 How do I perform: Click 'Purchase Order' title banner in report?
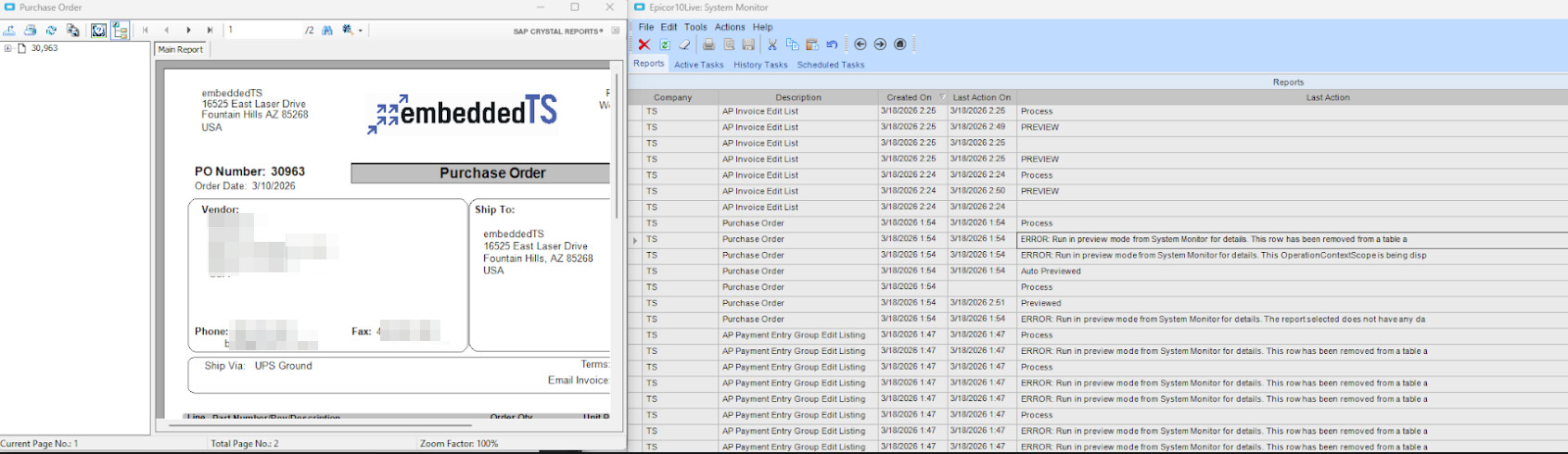coord(480,173)
